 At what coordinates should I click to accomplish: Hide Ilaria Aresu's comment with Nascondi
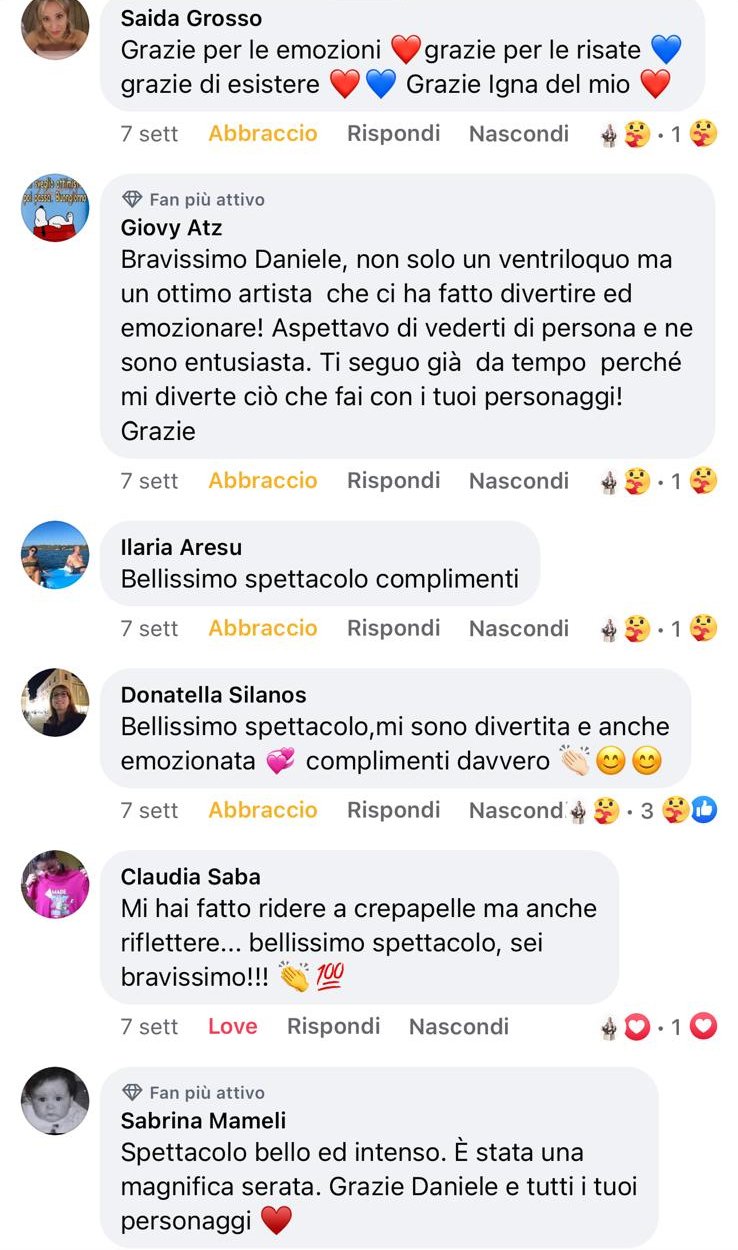[x=519, y=629]
